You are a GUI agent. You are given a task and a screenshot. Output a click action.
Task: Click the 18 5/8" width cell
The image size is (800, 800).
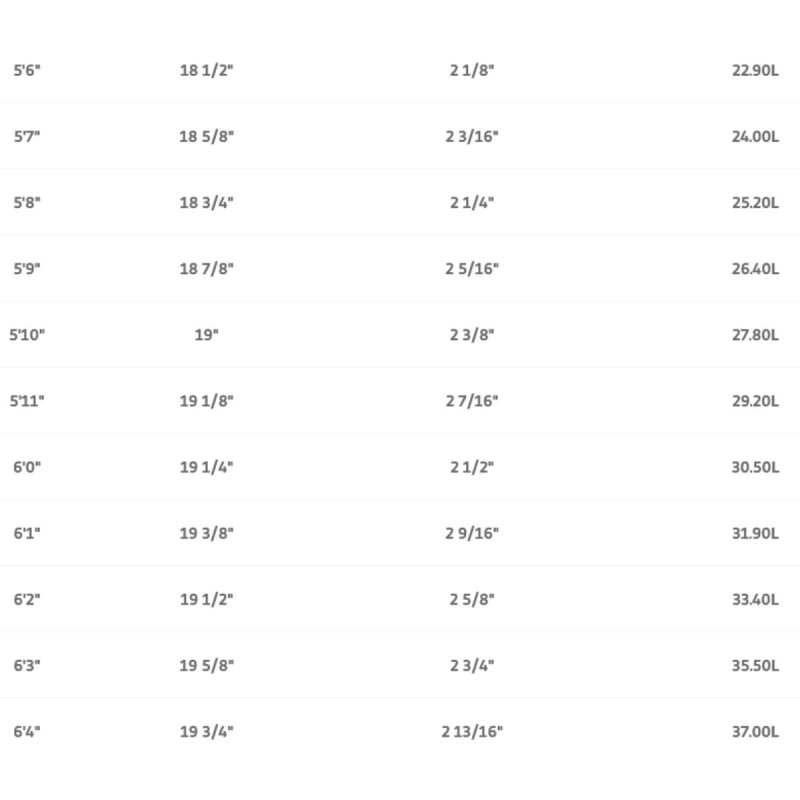pyautogui.click(x=206, y=136)
